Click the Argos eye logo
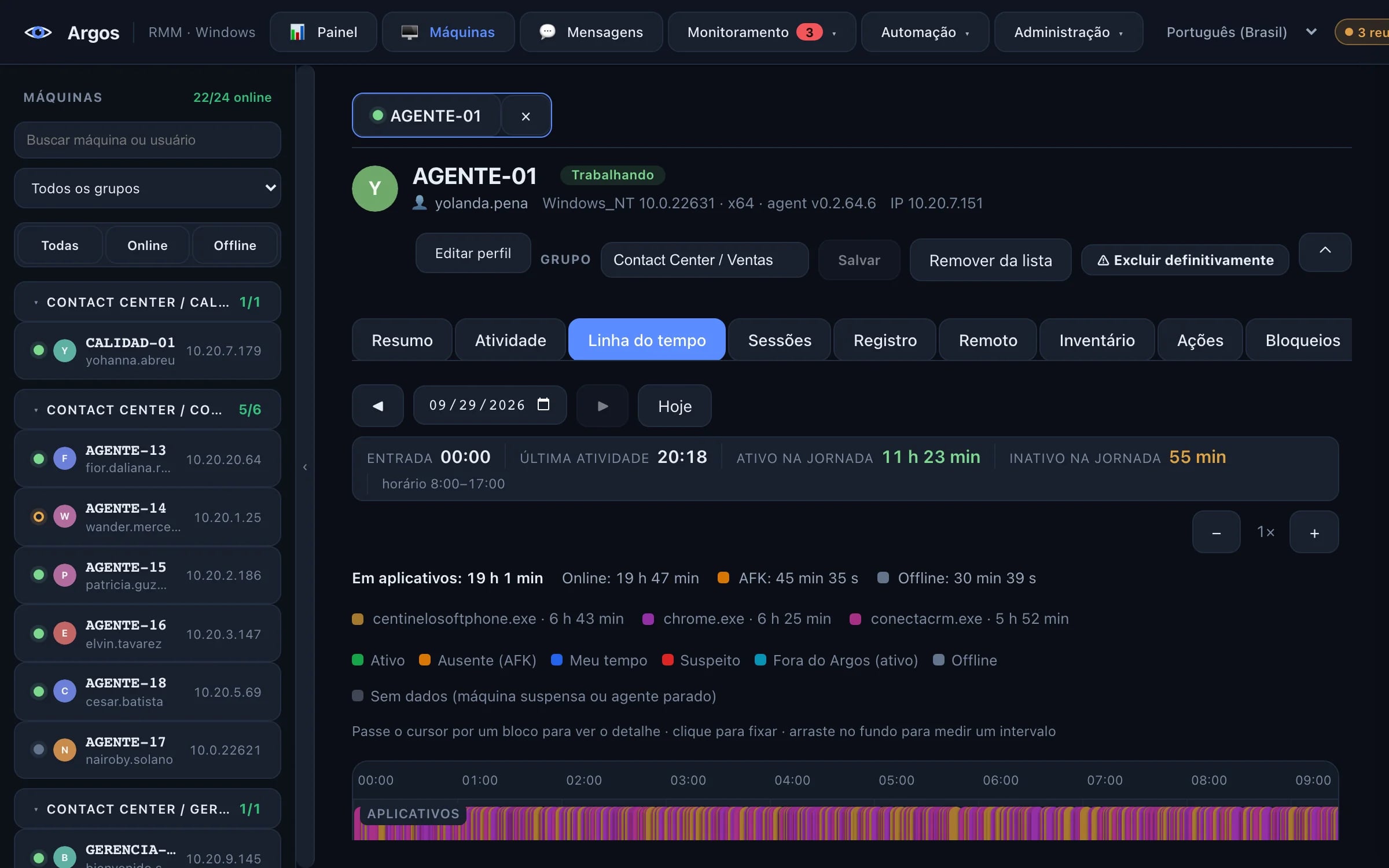The height and width of the screenshot is (868, 1389). point(38,32)
